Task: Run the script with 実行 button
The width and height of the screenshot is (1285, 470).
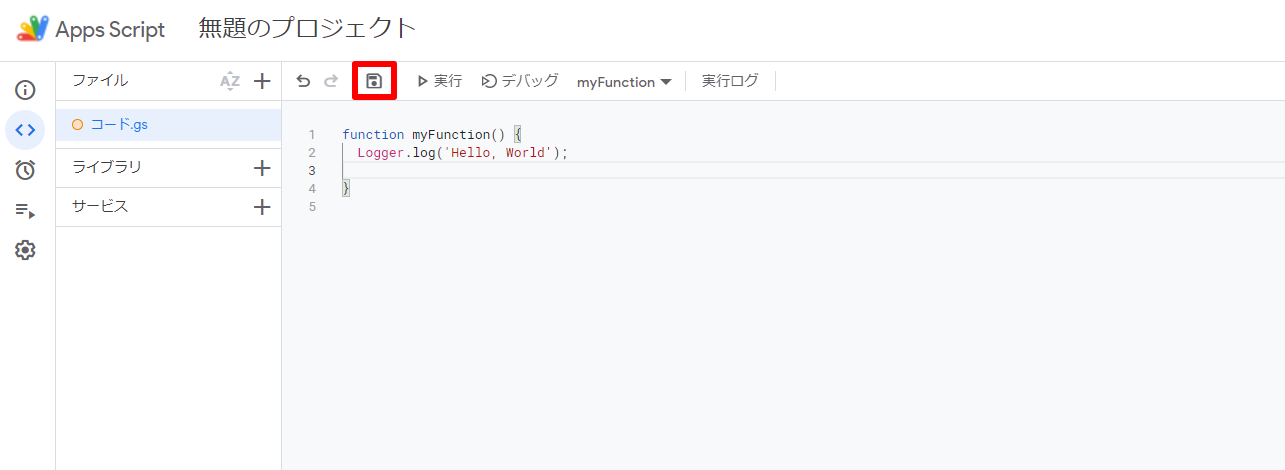Action: pos(439,81)
